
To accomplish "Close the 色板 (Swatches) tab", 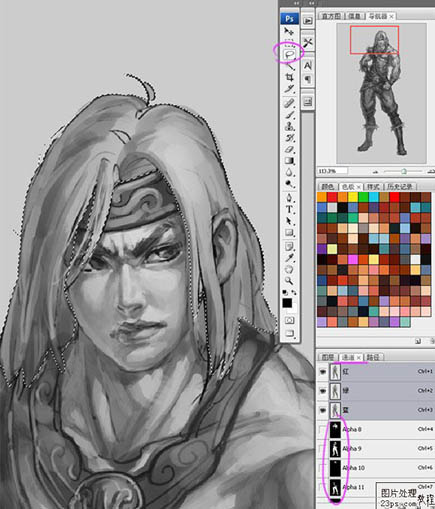I will click(x=359, y=187).
